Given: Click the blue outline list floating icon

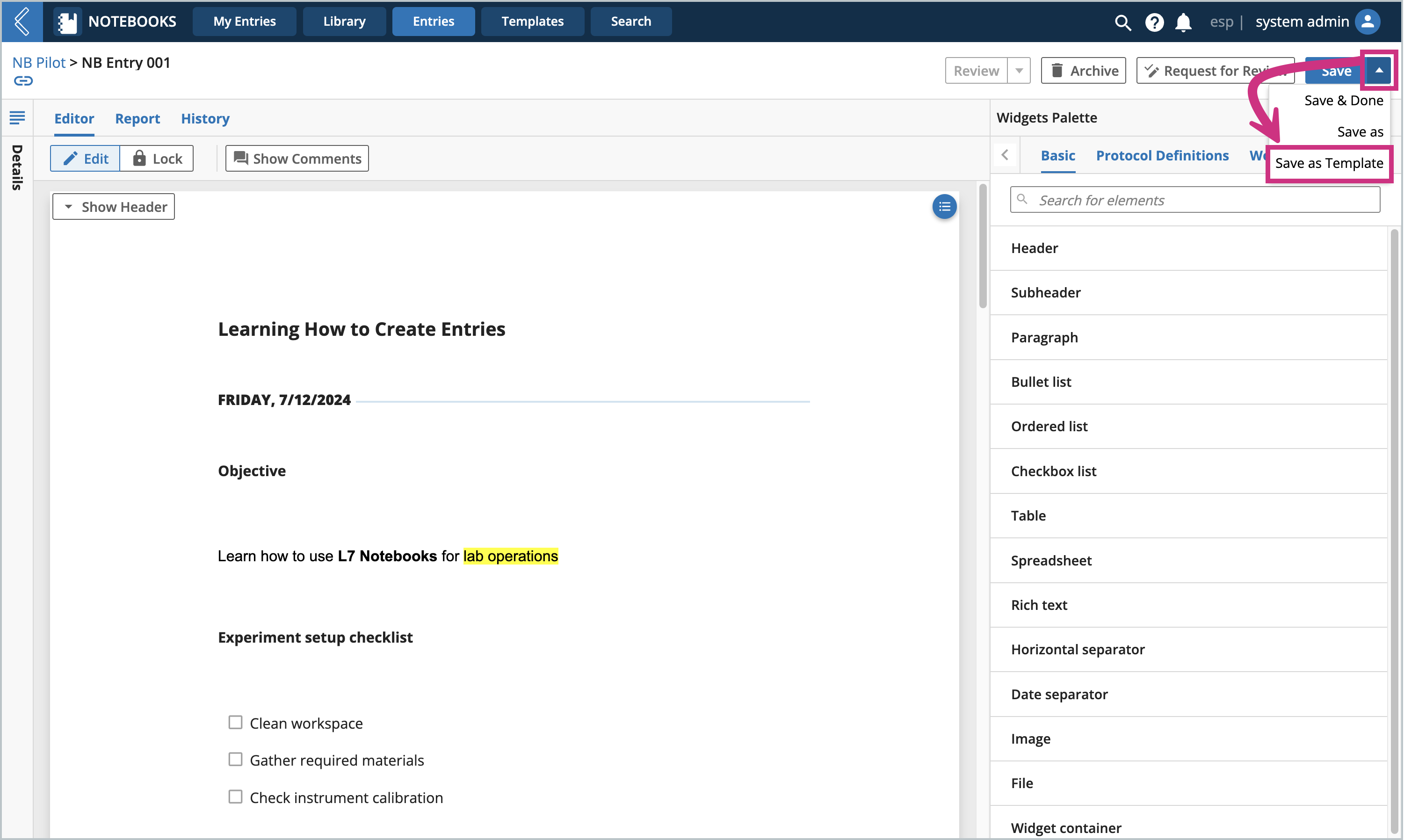Looking at the screenshot, I should pyautogui.click(x=944, y=207).
